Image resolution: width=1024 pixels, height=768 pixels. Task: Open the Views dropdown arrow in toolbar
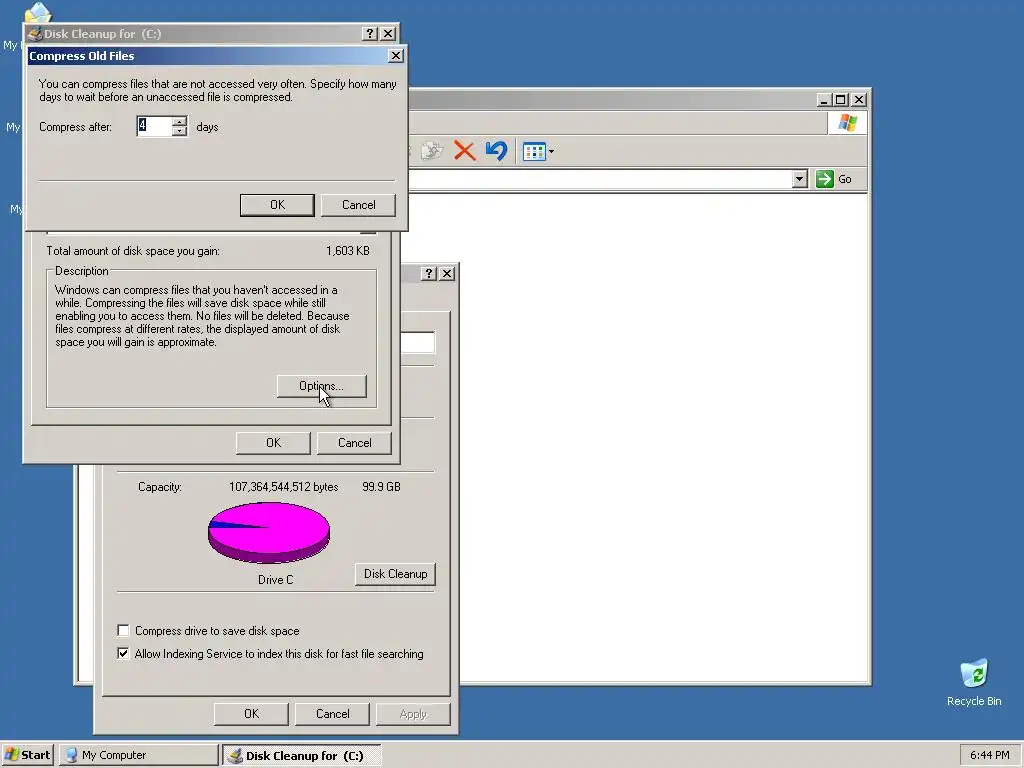(x=551, y=152)
